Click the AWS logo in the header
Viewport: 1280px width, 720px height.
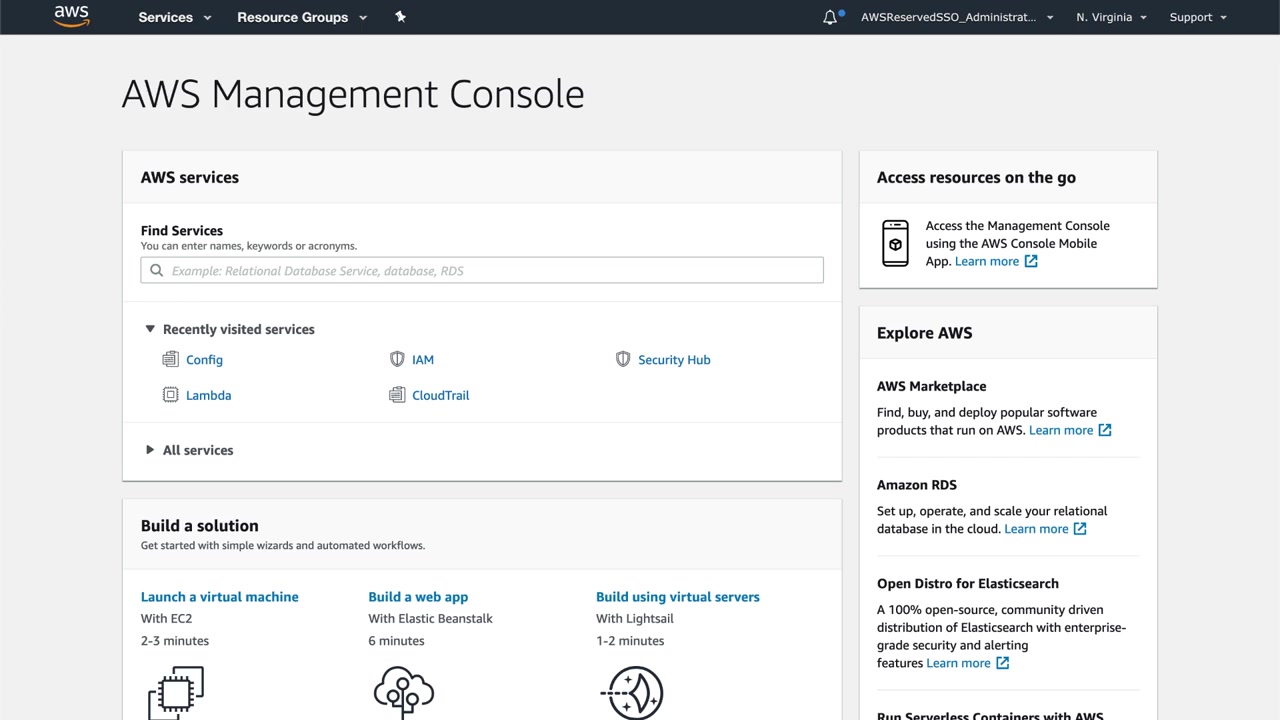(x=72, y=16)
